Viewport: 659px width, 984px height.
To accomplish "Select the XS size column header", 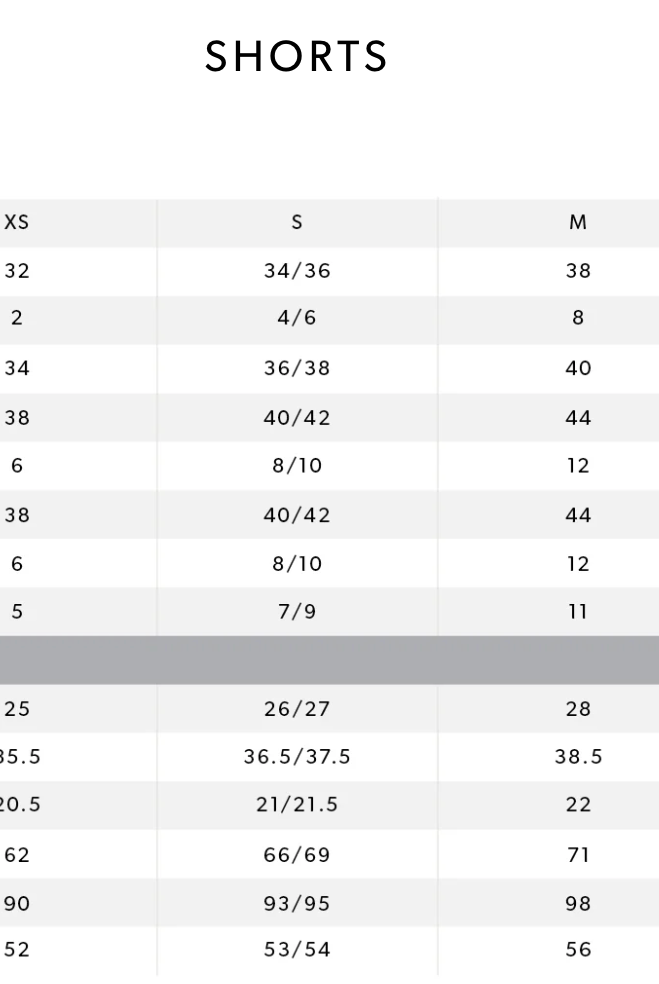I will [17, 222].
